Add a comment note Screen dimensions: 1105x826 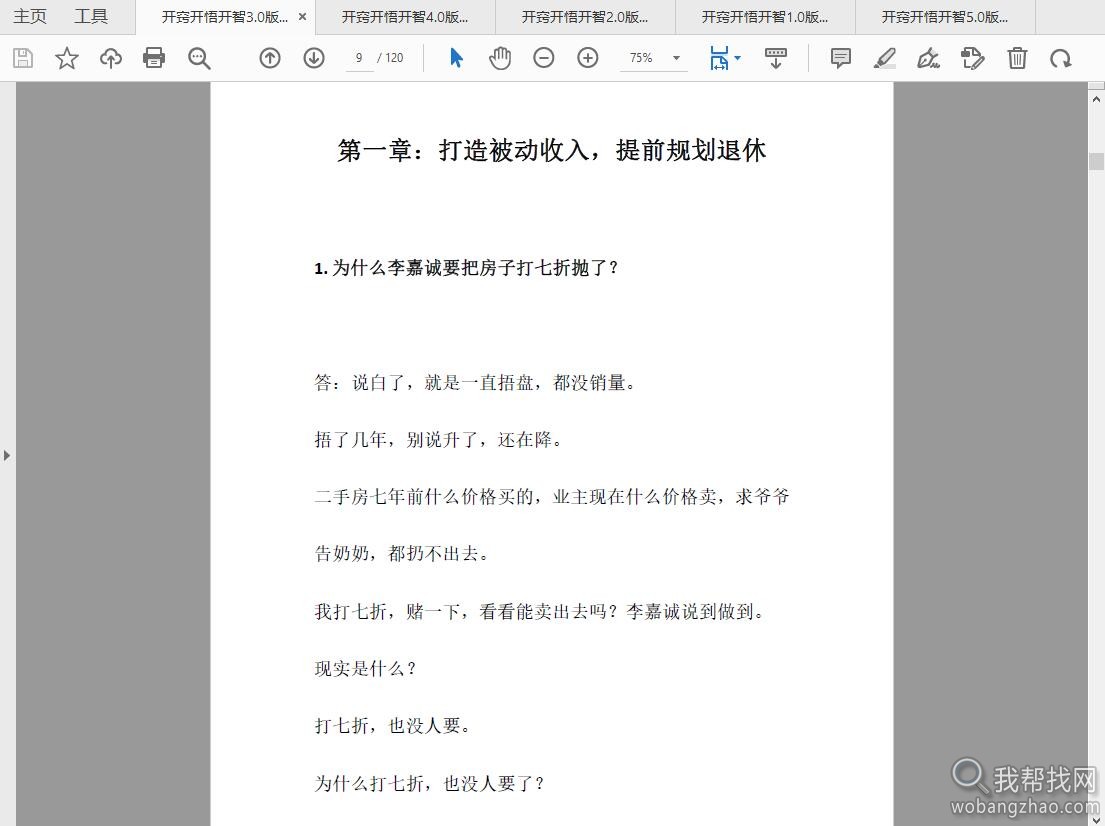tap(840, 58)
